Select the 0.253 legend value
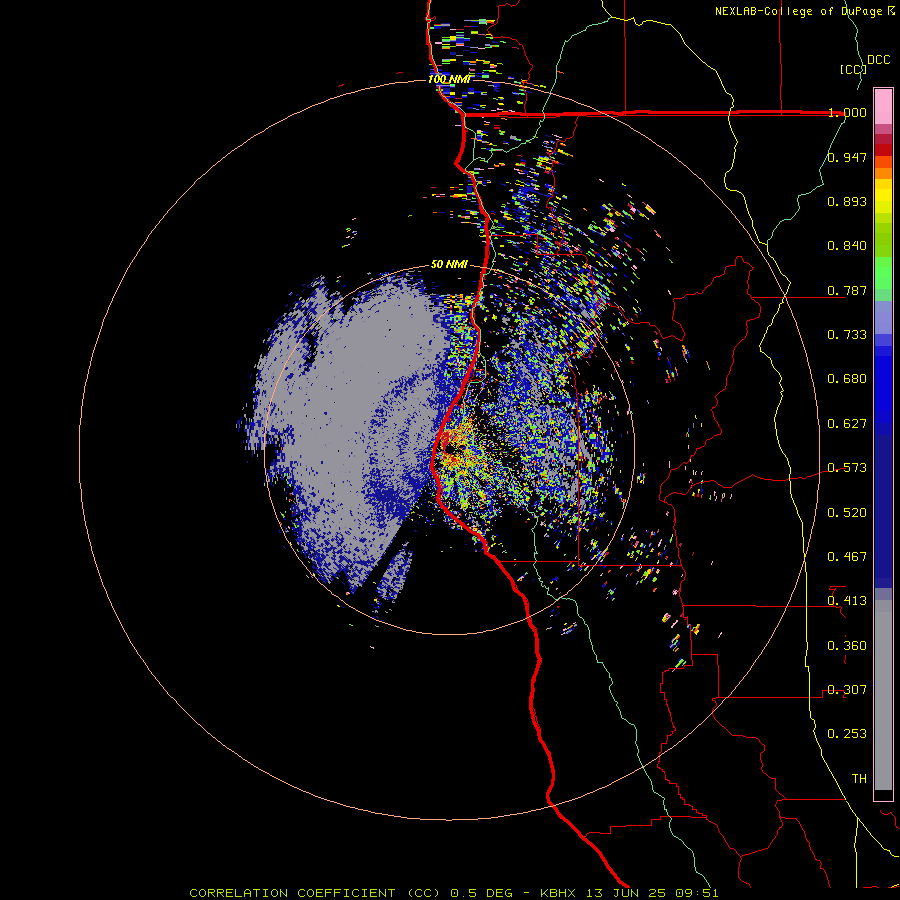The image size is (900, 900). coord(847,734)
